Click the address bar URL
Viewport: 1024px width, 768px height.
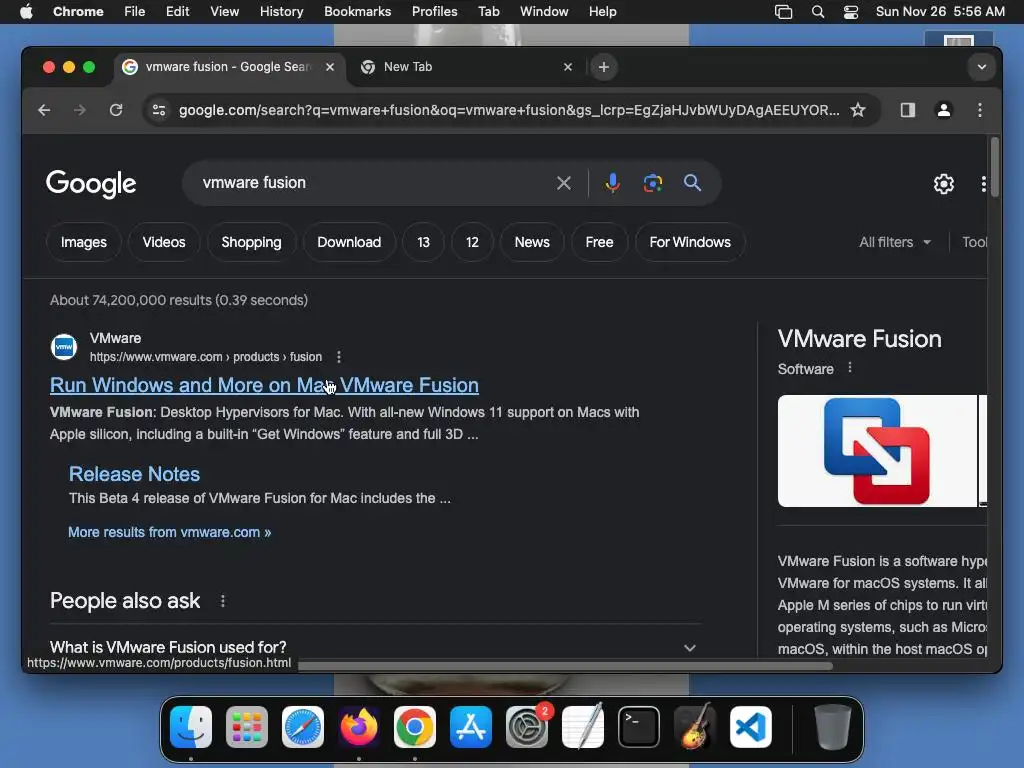pyautogui.click(x=509, y=110)
